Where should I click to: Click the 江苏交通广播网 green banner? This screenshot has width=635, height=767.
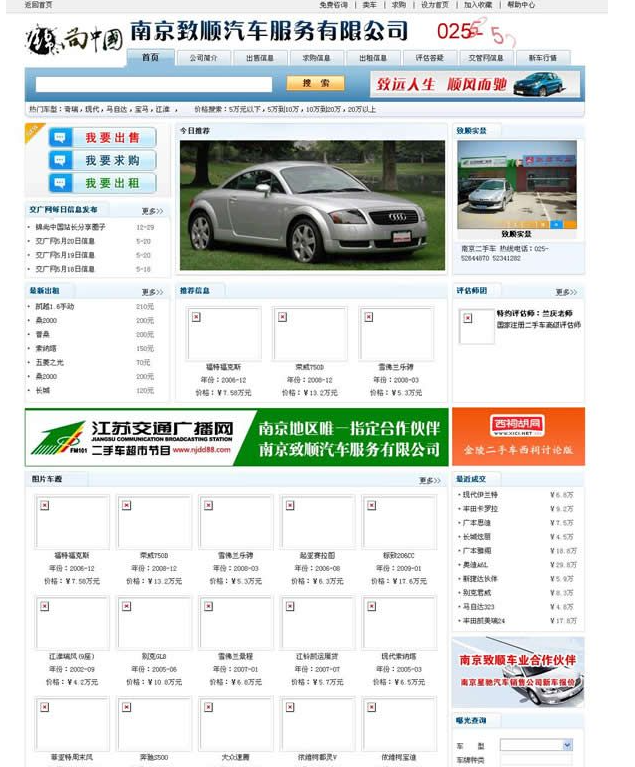[x=237, y=437]
